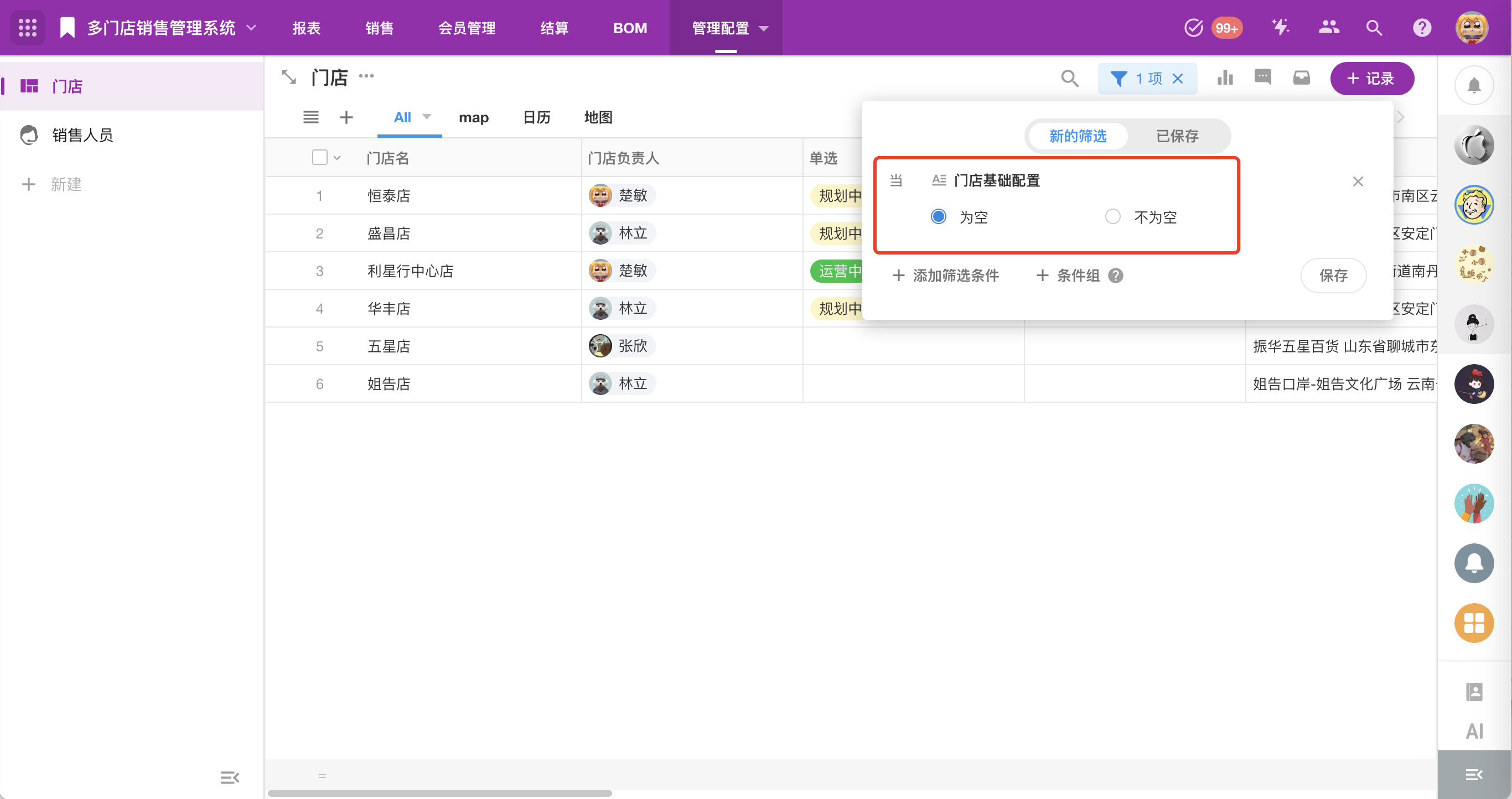Open the Apple logo app in the right sidebar
The height and width of the screenshot is (799, 1512).
click(x=1474, y=145)
